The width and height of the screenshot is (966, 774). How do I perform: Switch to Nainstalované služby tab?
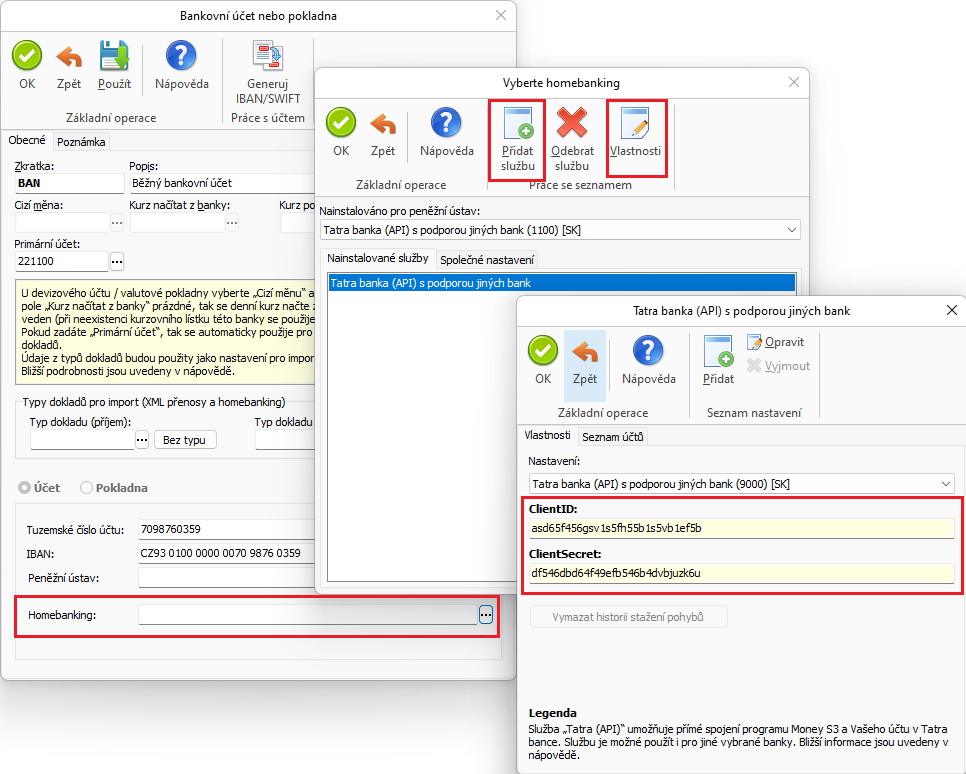tap(378, 258)
